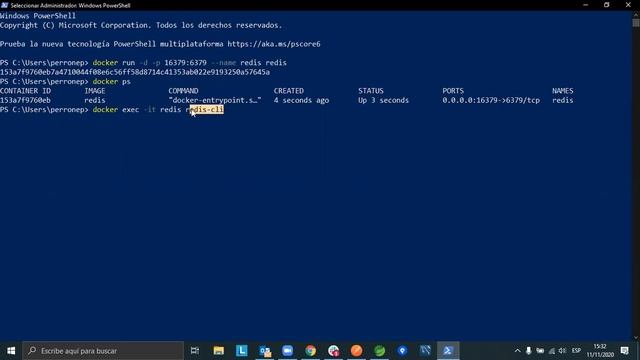Viewport: 640px width, 360px height.
Task: Switch input language ESP indicator
Action: click(576, 351)
